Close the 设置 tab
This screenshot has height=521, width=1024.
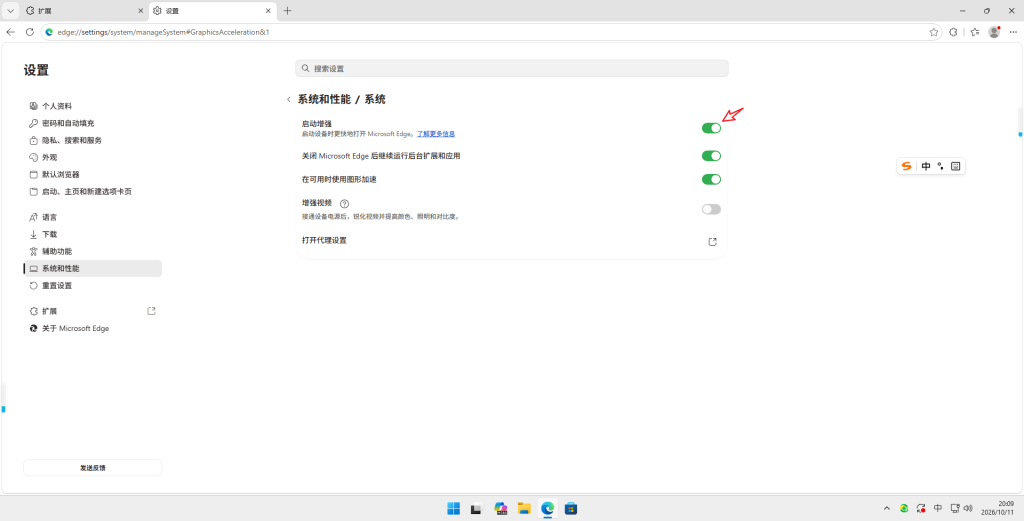click(268, 11)
